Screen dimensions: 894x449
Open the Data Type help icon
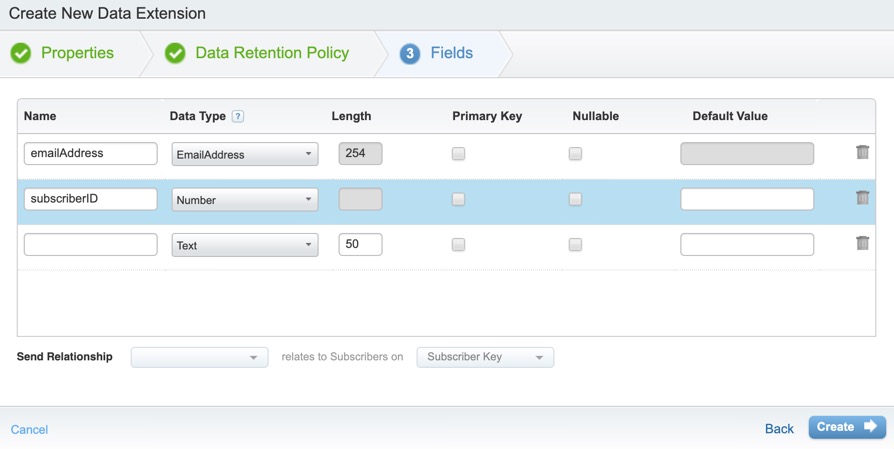pos(238,116)
